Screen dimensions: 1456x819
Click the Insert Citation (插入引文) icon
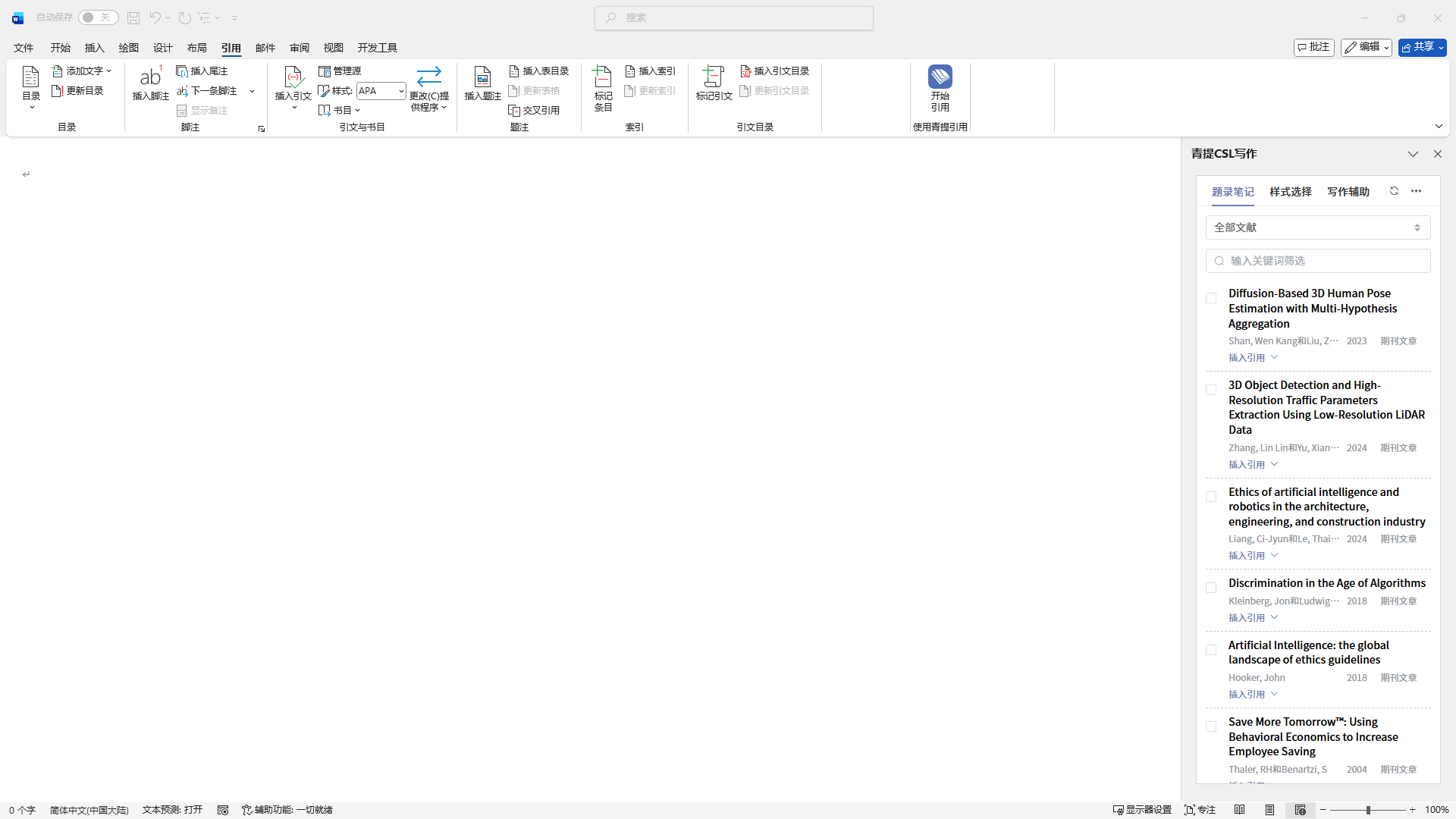[293, 77]
